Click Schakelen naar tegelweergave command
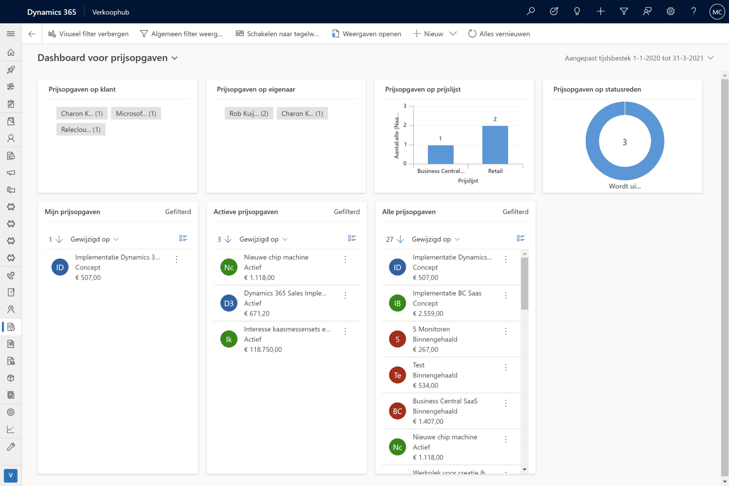 click(x=277, y=33)
